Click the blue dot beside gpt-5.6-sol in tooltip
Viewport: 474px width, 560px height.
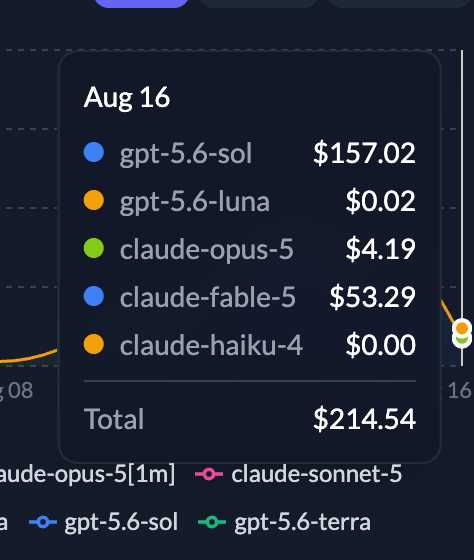pos(94,152)
